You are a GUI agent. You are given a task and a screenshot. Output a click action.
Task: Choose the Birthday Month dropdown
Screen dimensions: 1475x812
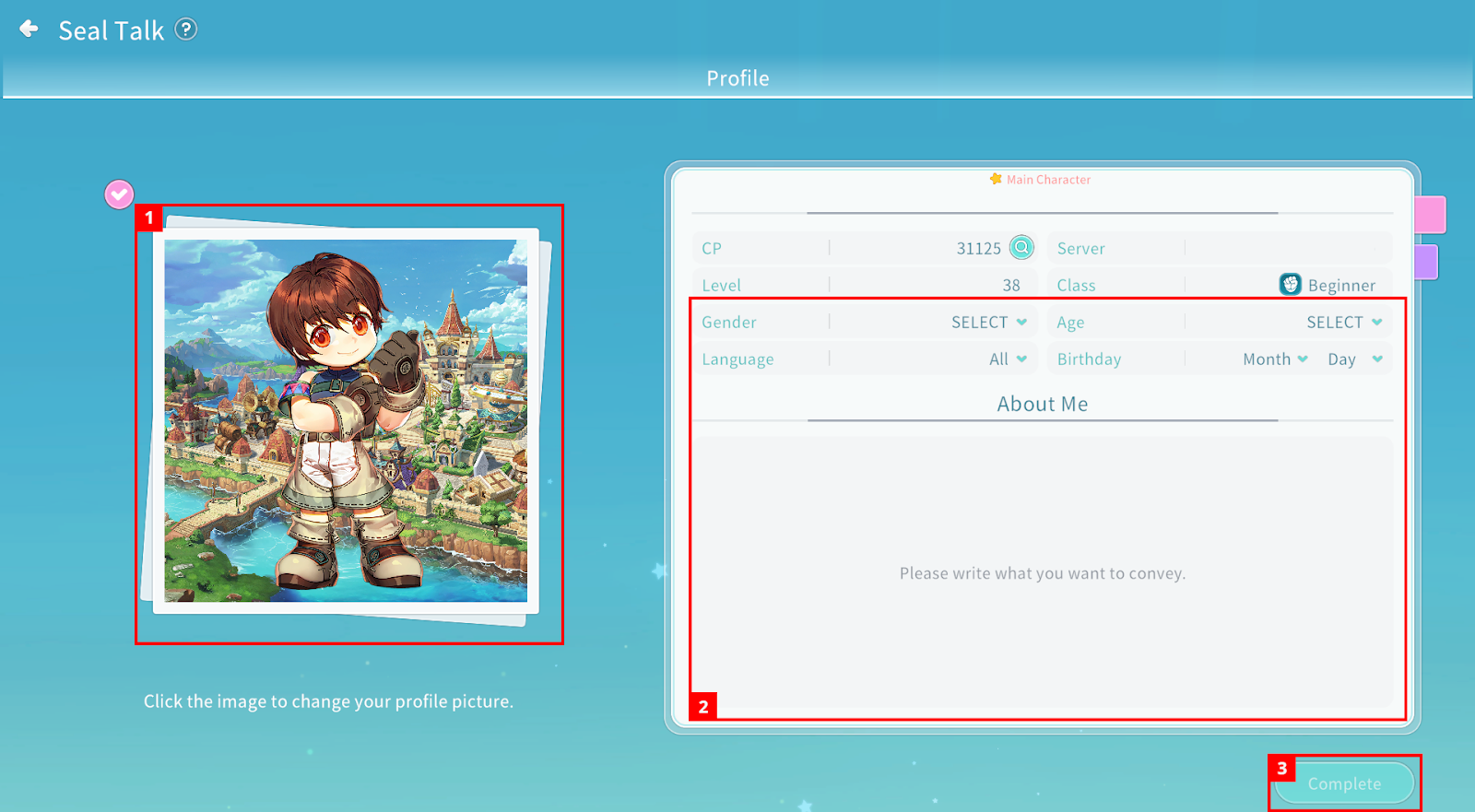(x=1275, y=359)
